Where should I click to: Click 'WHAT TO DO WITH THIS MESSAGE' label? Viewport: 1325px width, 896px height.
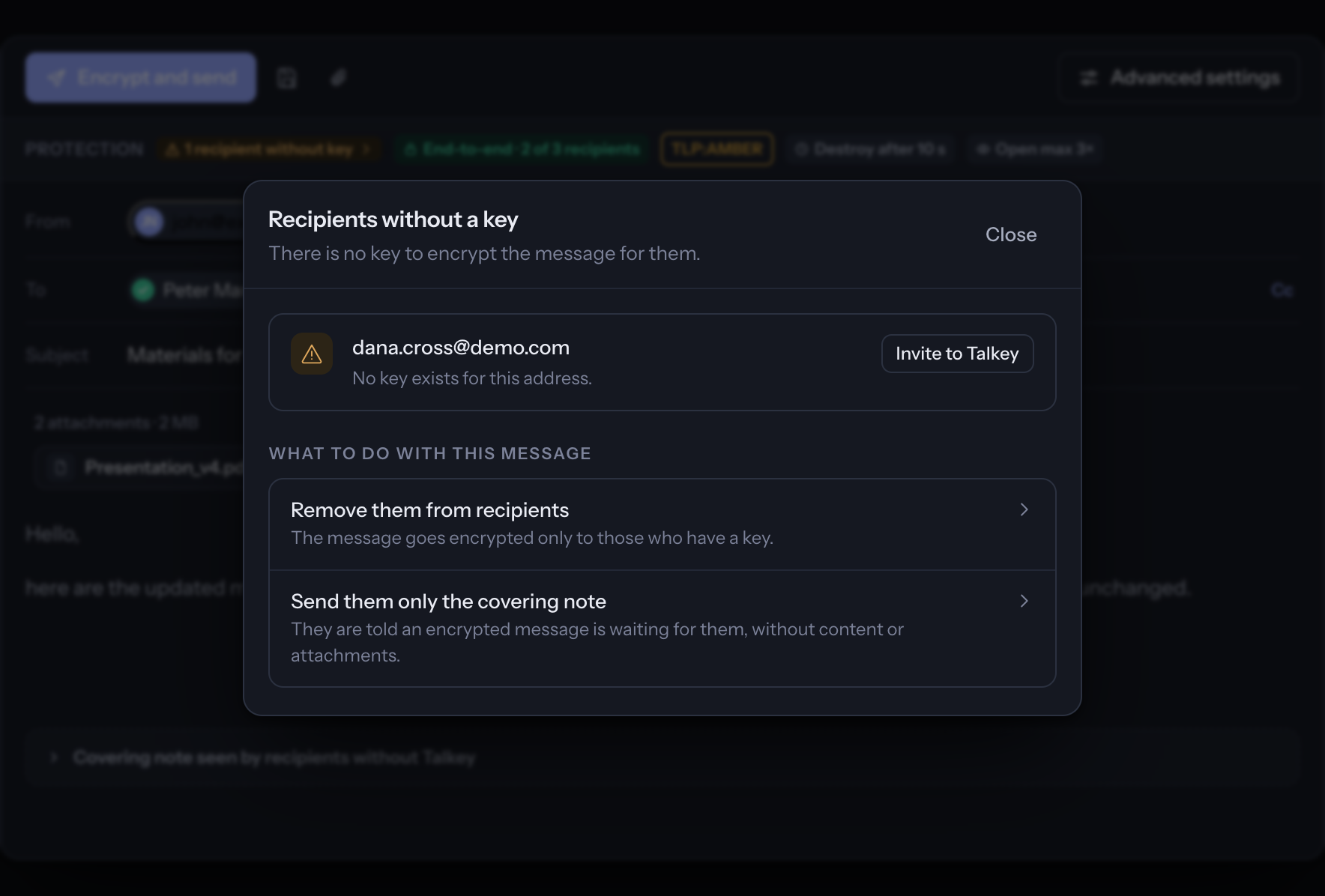point(430,453)
